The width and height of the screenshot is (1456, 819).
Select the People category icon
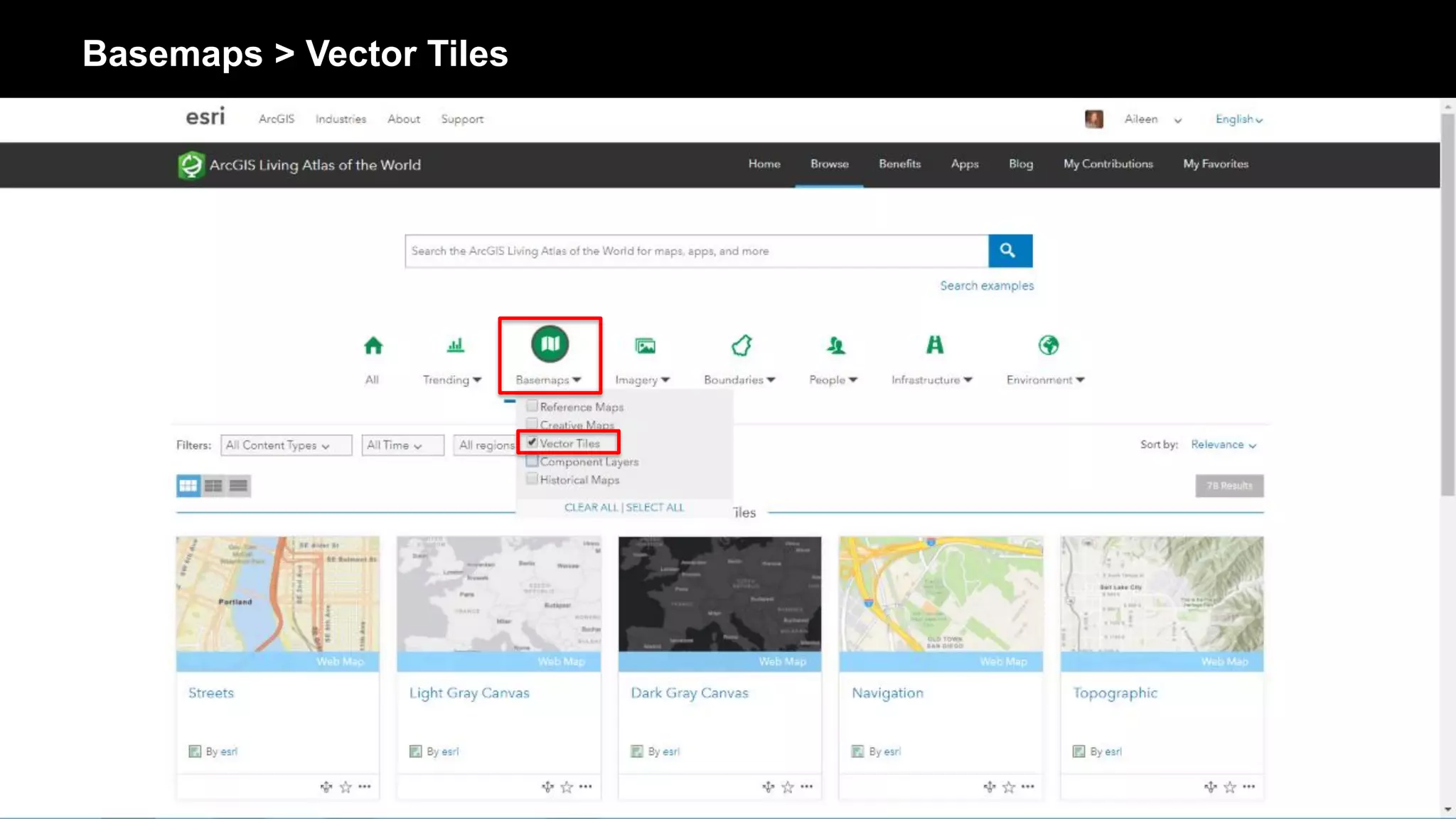pos(835,346)
